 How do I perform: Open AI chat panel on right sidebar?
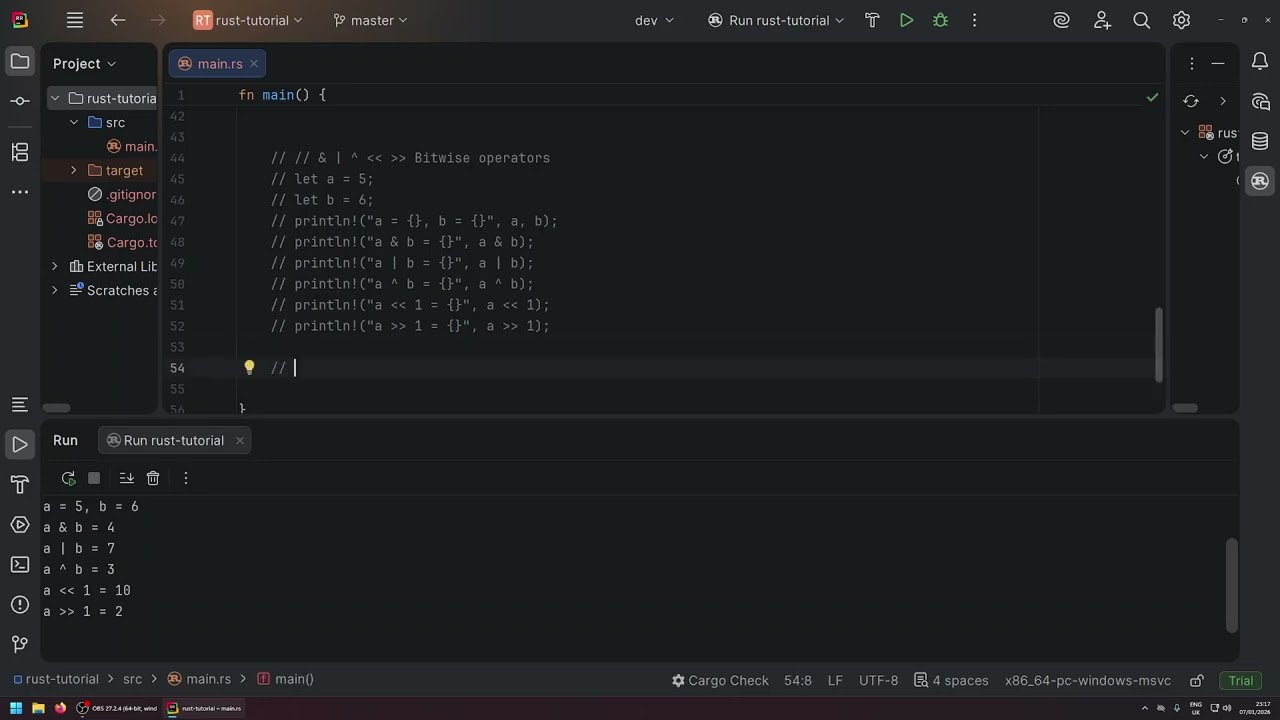pos(1260,102)
